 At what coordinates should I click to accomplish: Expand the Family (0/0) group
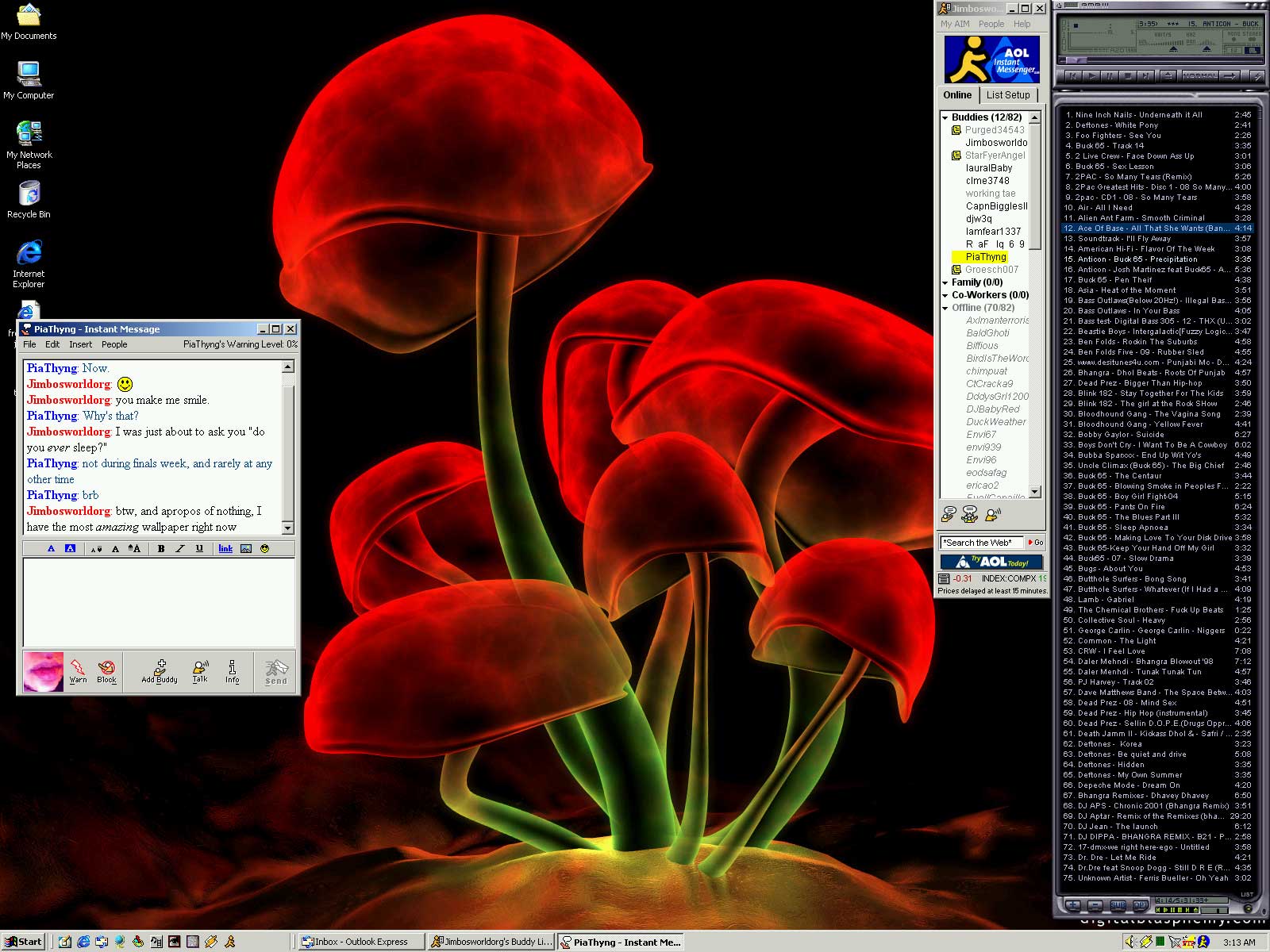pyautogui.click(x=945, y=282)
